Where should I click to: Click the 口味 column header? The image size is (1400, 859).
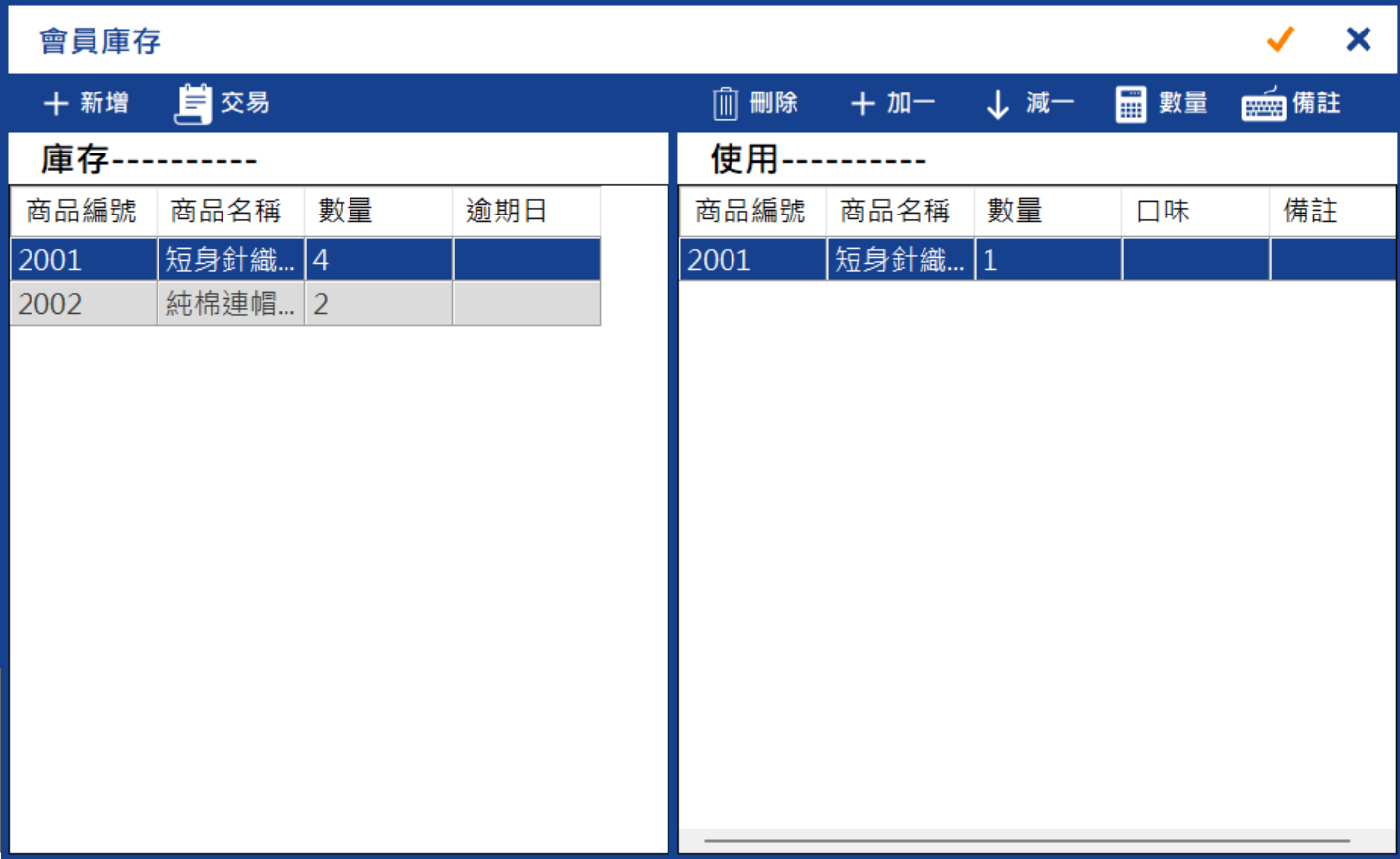[x=1195, y=211]
